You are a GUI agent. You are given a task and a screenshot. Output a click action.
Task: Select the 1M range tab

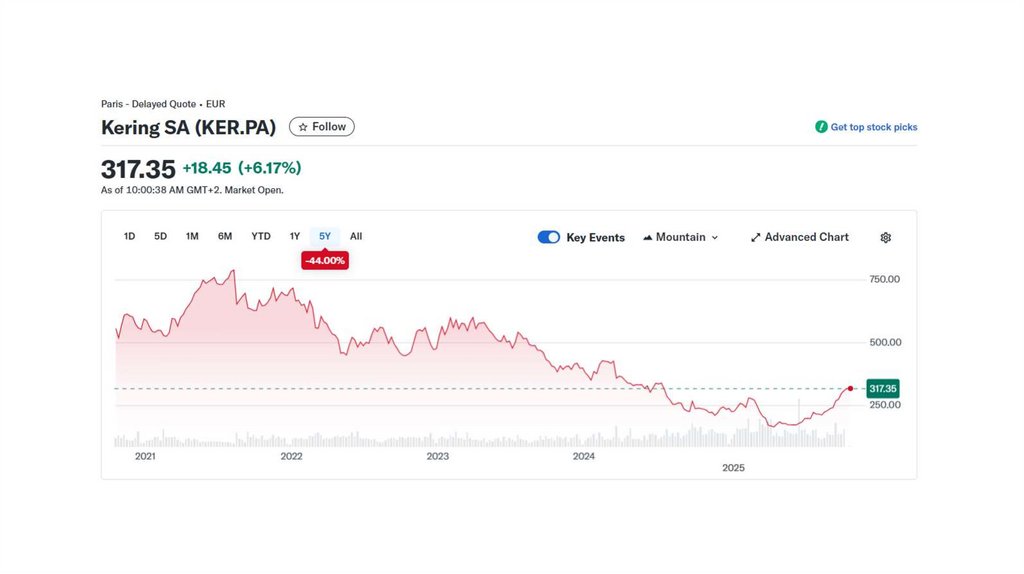pyautogui.click(x=192, y=237)
